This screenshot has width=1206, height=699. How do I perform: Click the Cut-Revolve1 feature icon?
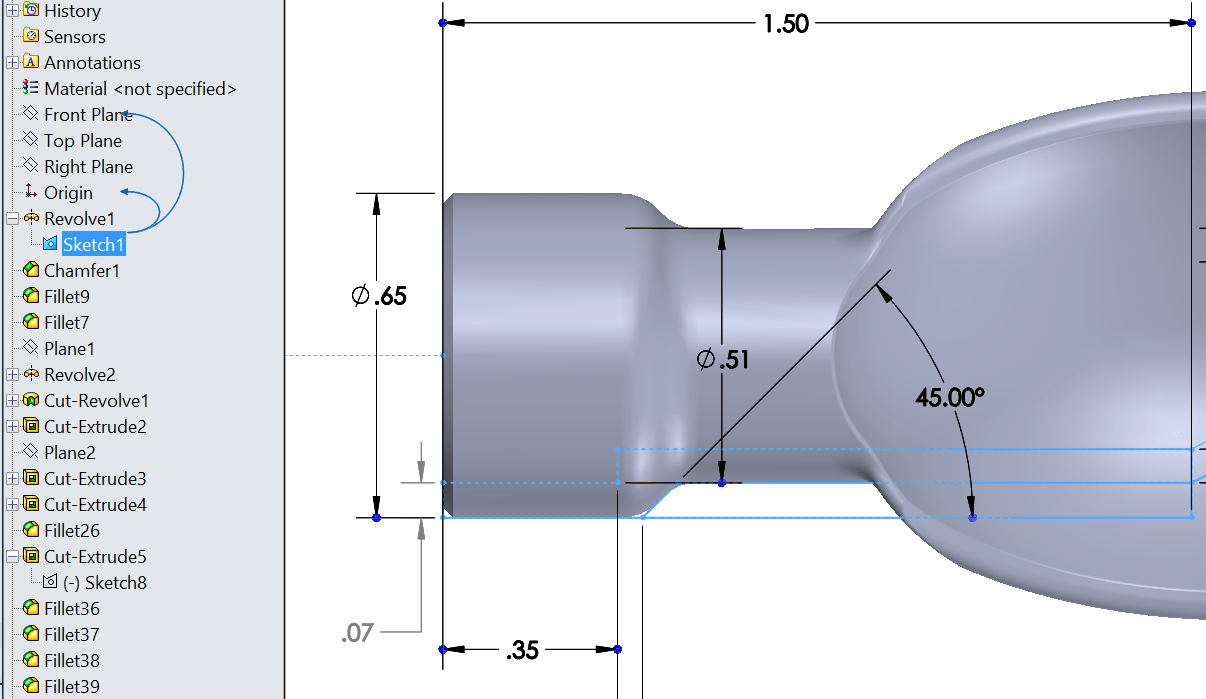[x=30, y=400]
